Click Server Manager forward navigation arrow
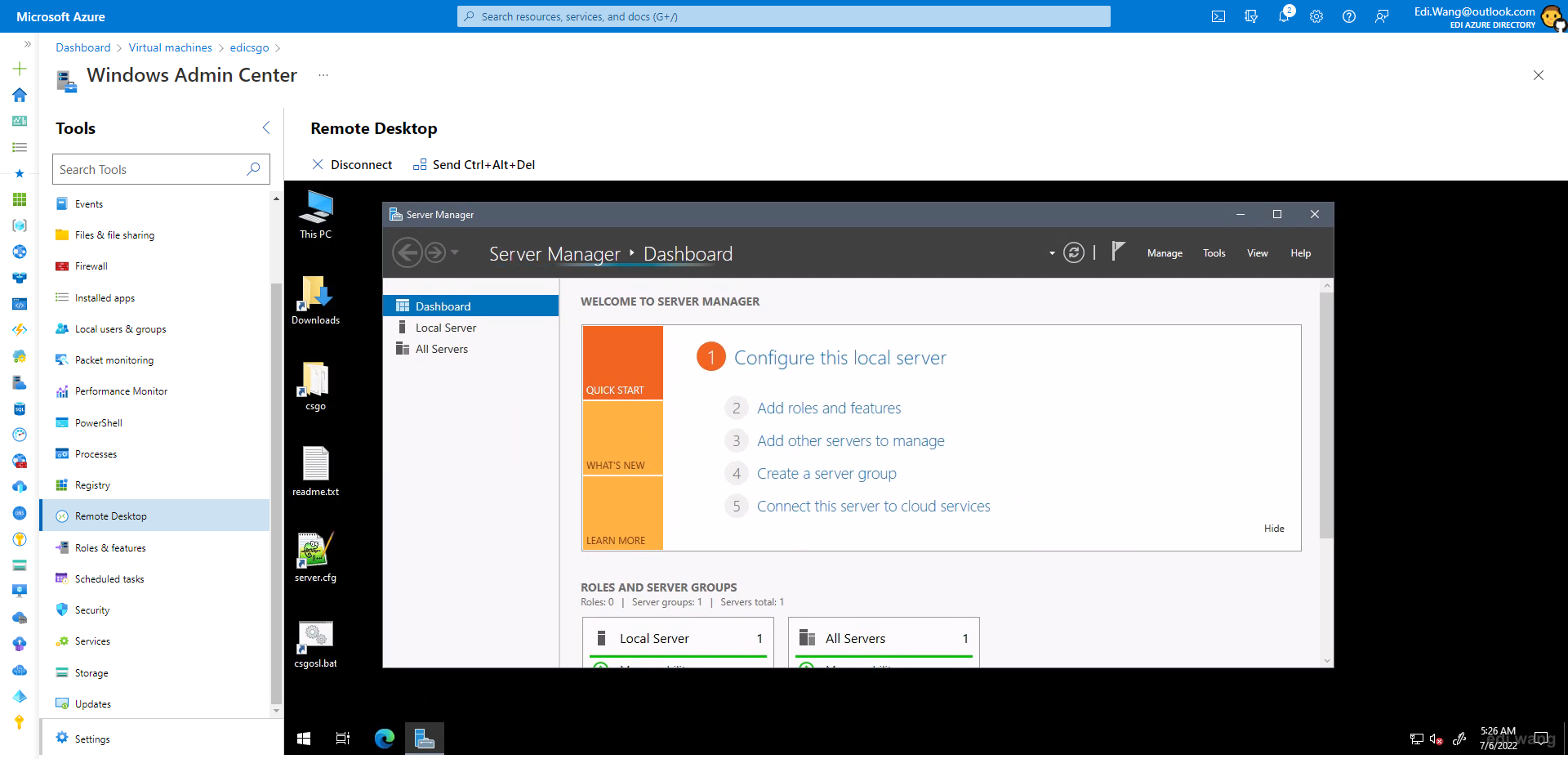The image size is (1568, 759). [435, 253]
